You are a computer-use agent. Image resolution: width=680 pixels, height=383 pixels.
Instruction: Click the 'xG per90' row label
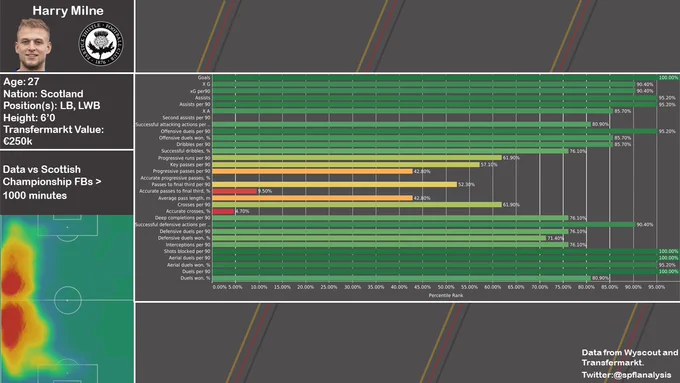(200, 91)
